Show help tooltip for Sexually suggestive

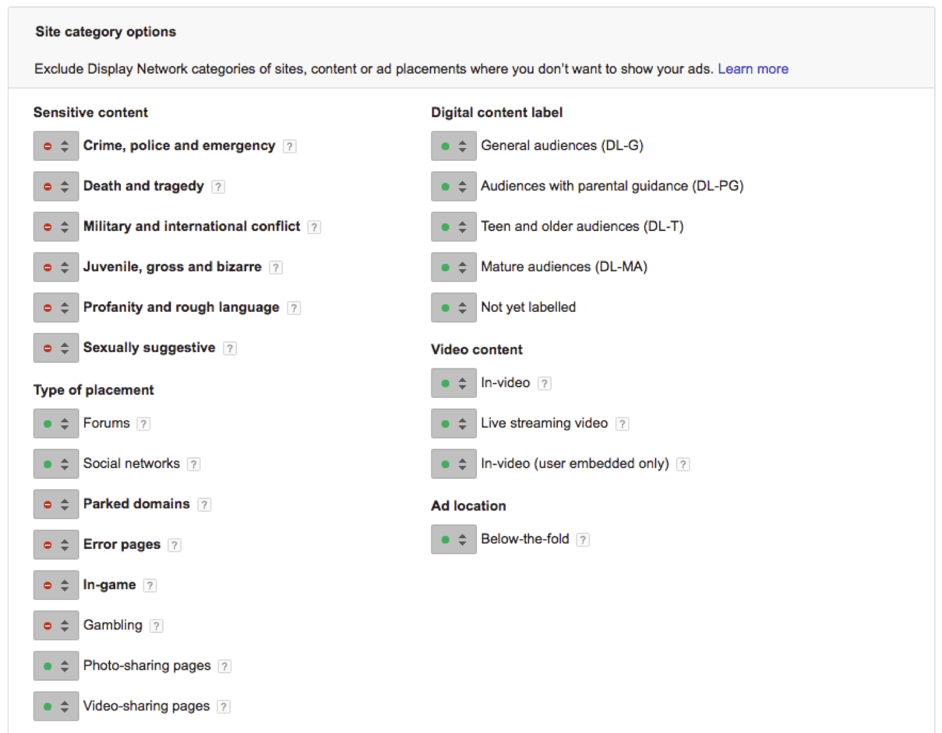(x=229, y=348)
